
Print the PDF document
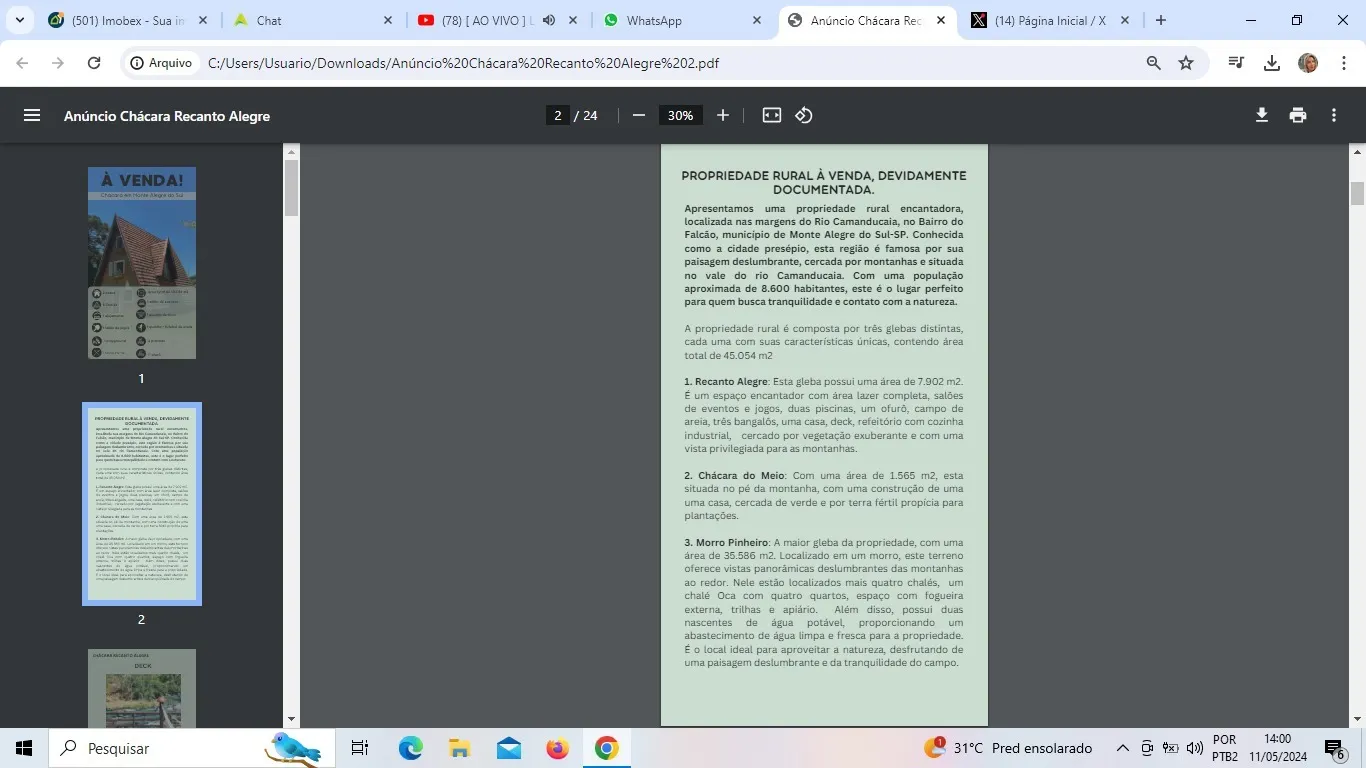(1298, 115)
